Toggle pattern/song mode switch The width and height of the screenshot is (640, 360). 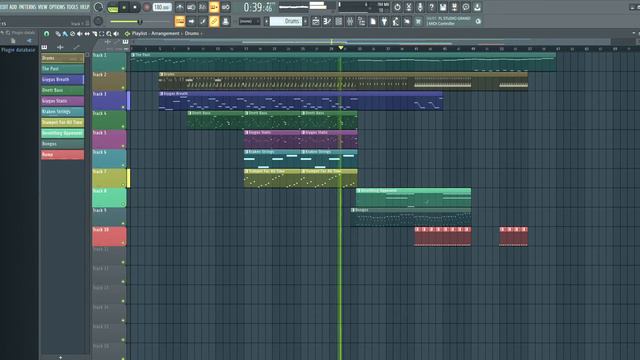click(113, 7)
